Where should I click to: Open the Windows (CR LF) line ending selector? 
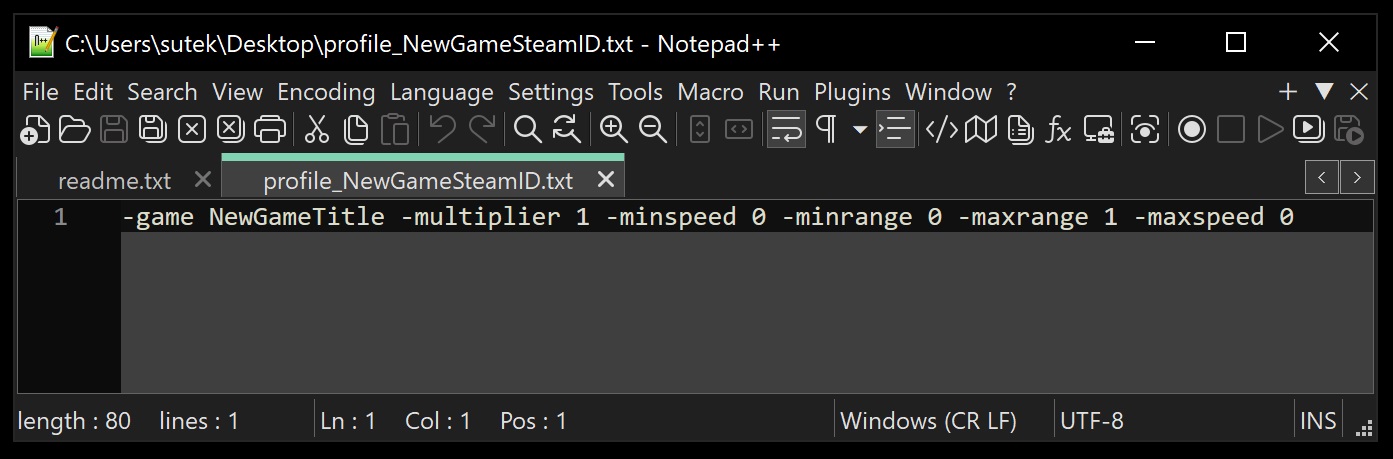tap(928, 421)
